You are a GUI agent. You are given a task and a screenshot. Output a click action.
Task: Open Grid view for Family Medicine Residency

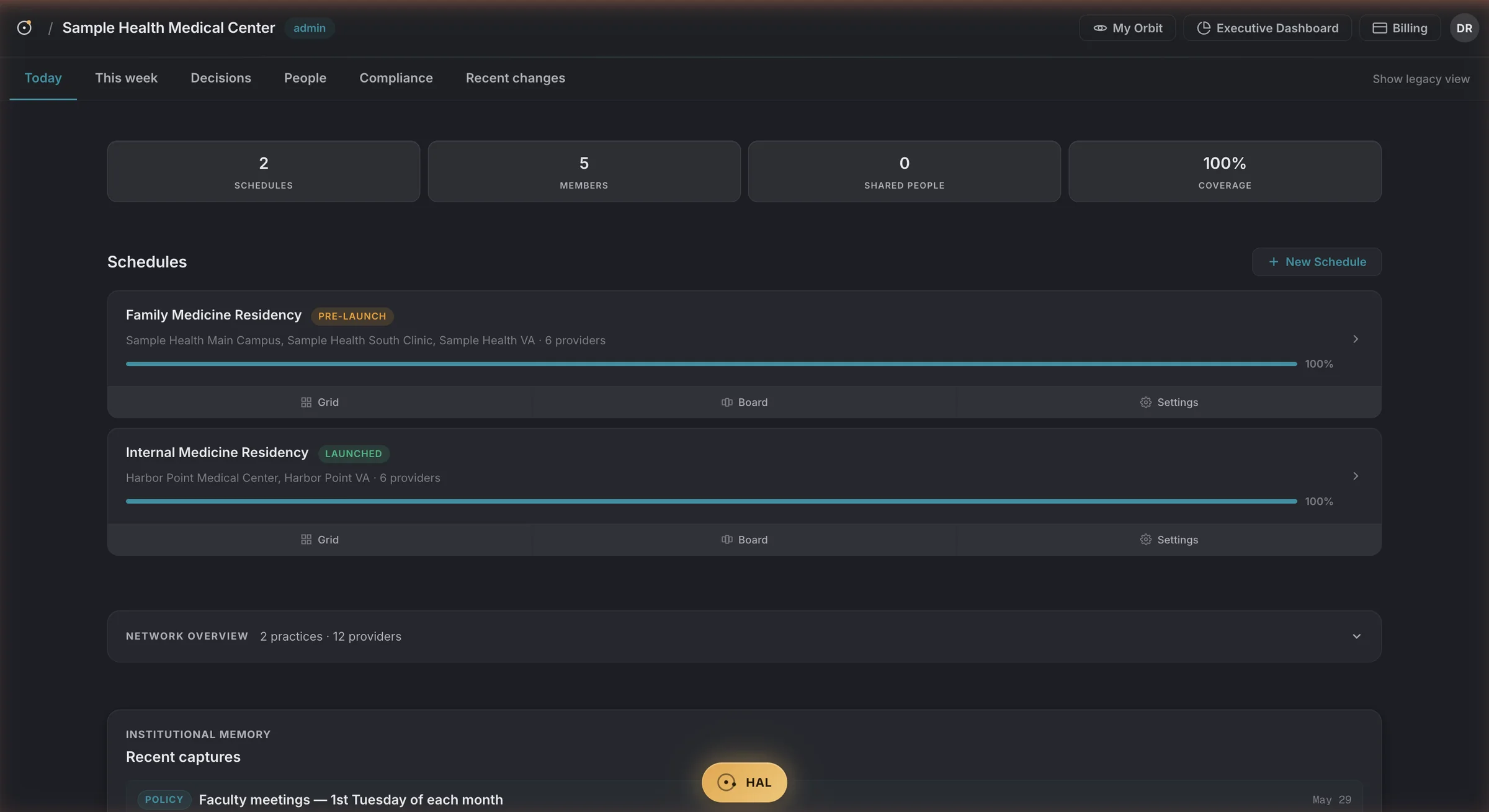tap(320, 402)
